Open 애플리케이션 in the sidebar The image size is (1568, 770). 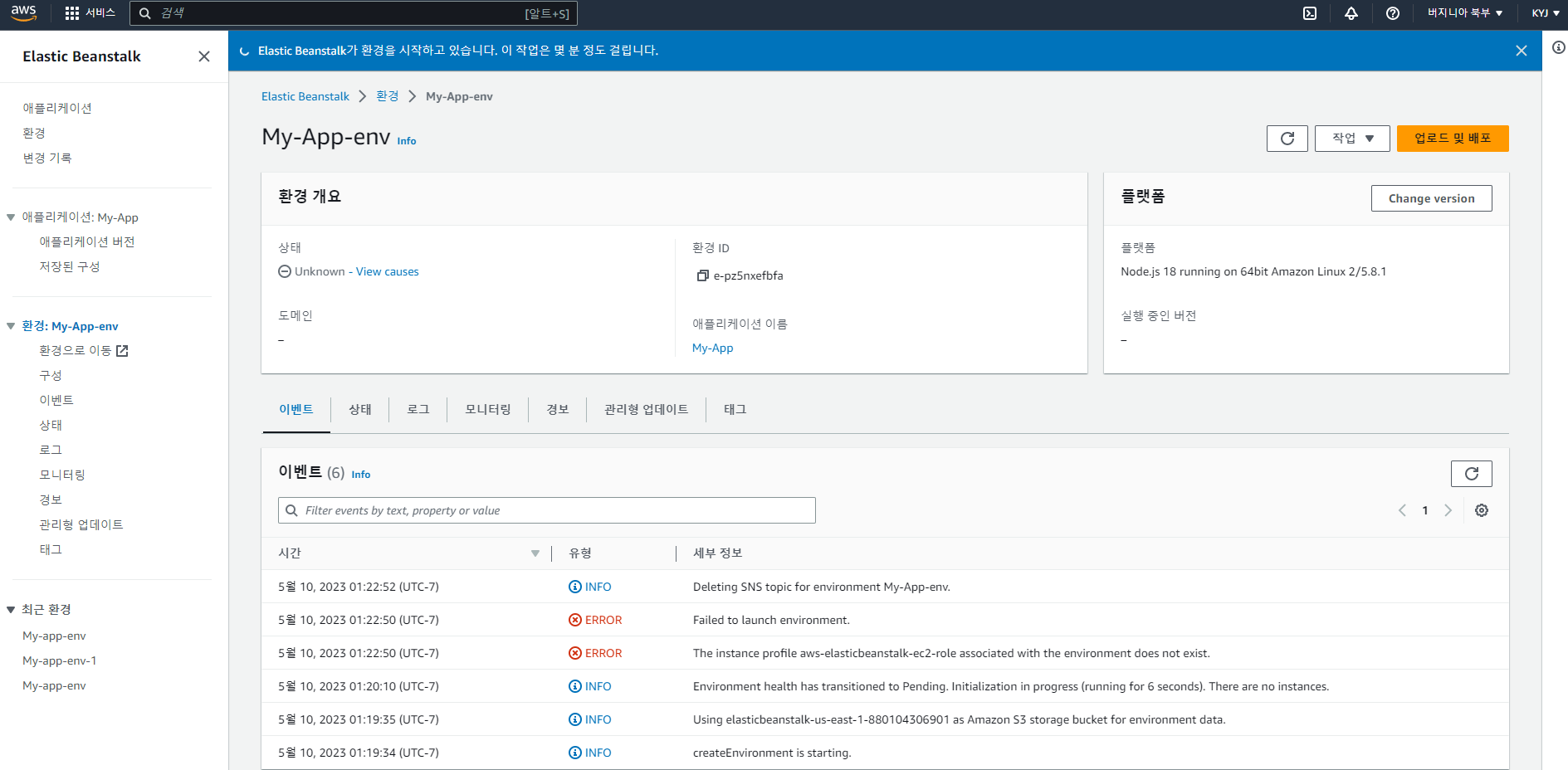click(x=57, y=109)
